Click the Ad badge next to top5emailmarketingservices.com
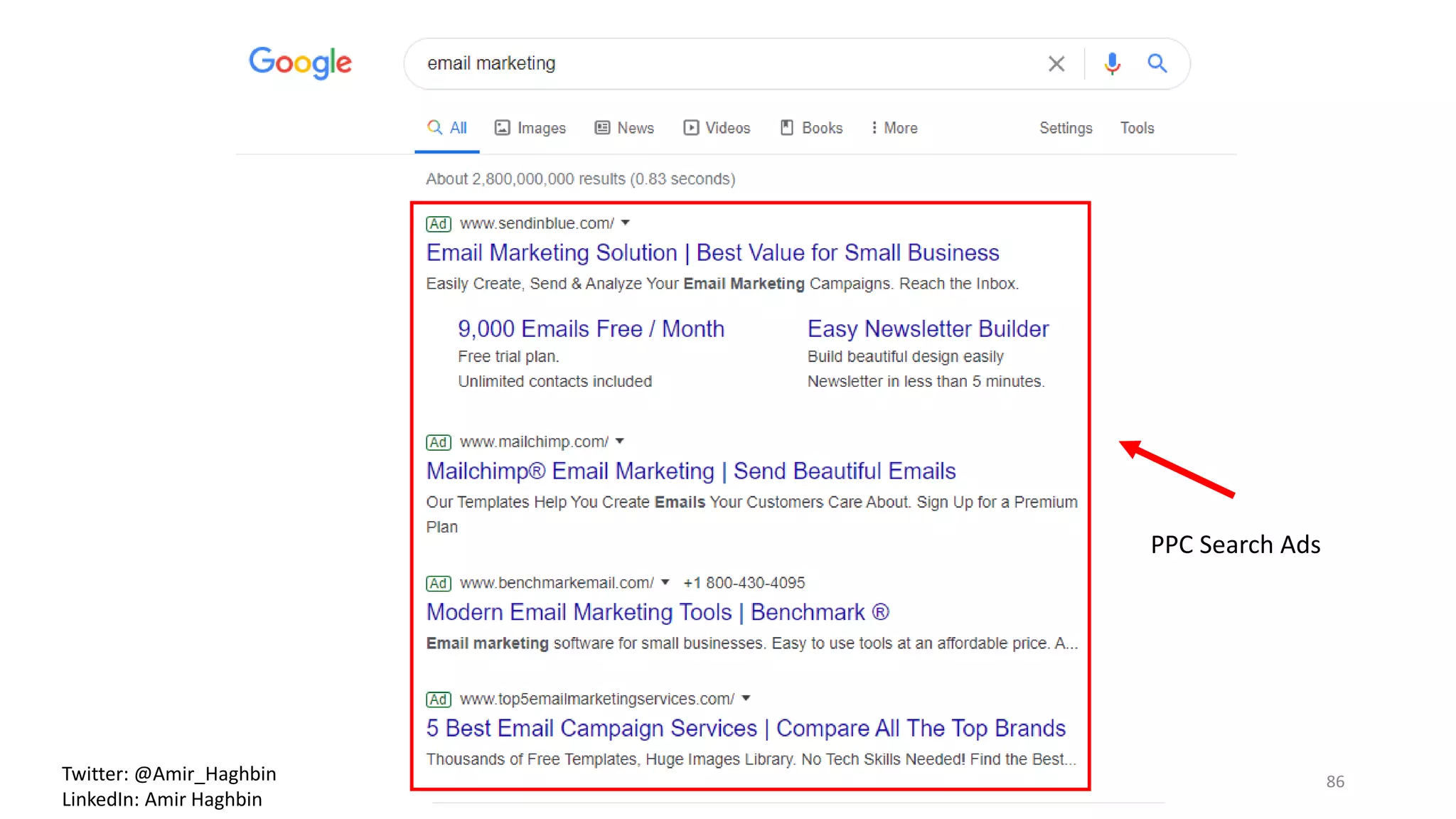This screenshot has height=819, width=1456. point(438,700)
